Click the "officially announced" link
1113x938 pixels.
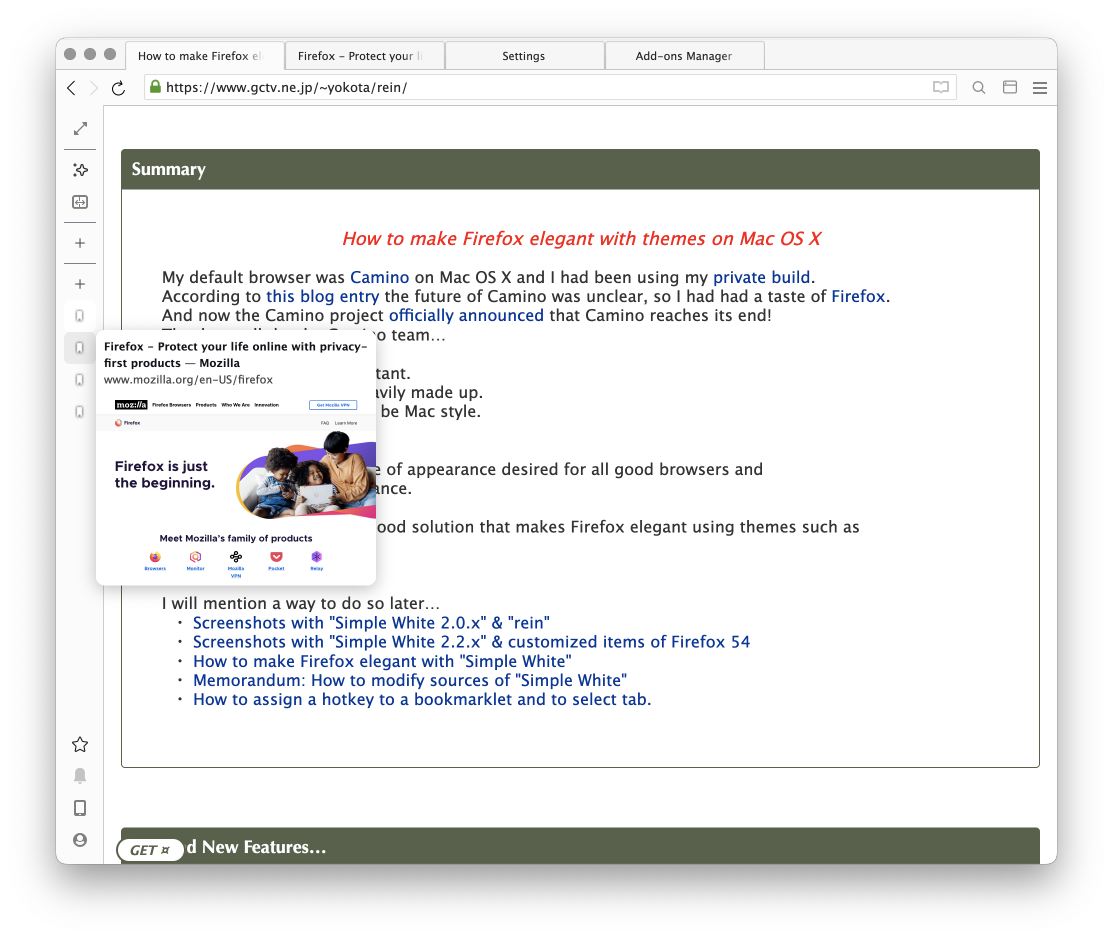(x=466, y=315)
